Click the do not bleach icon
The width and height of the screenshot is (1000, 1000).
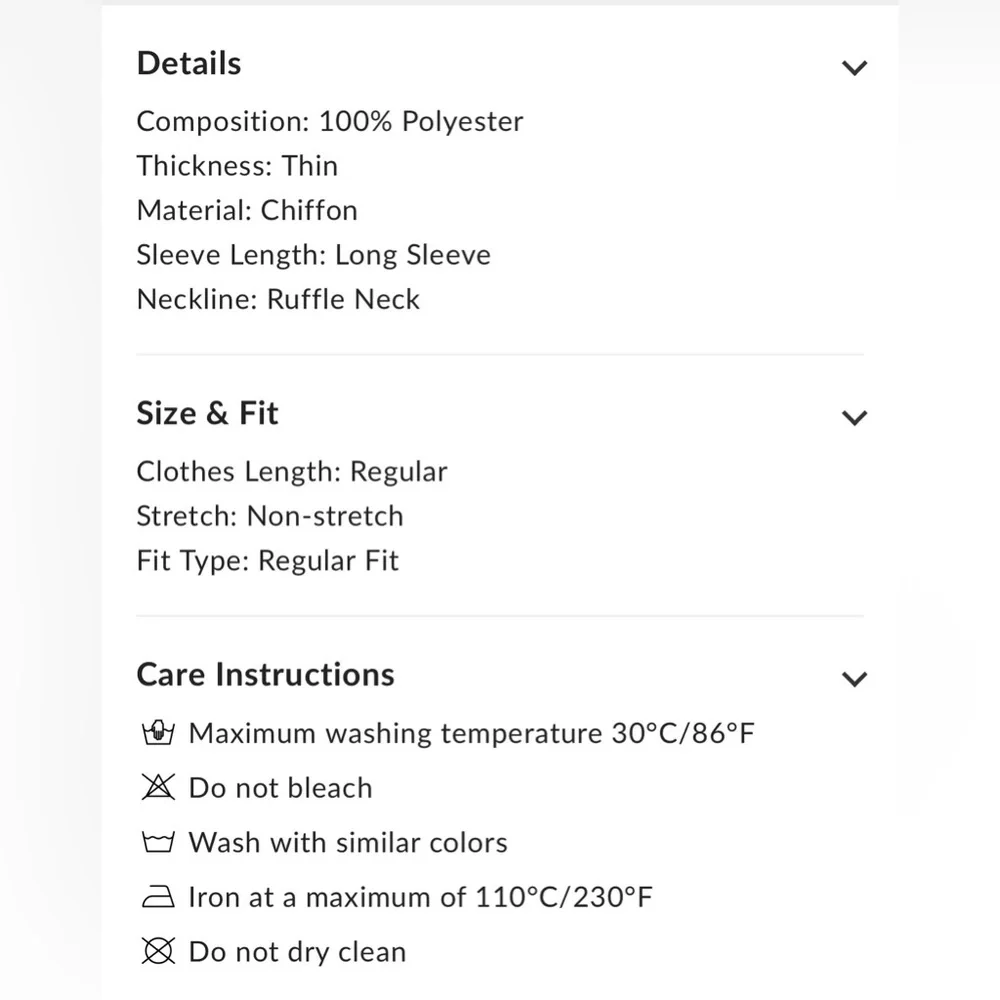click(x=158, y=788)
